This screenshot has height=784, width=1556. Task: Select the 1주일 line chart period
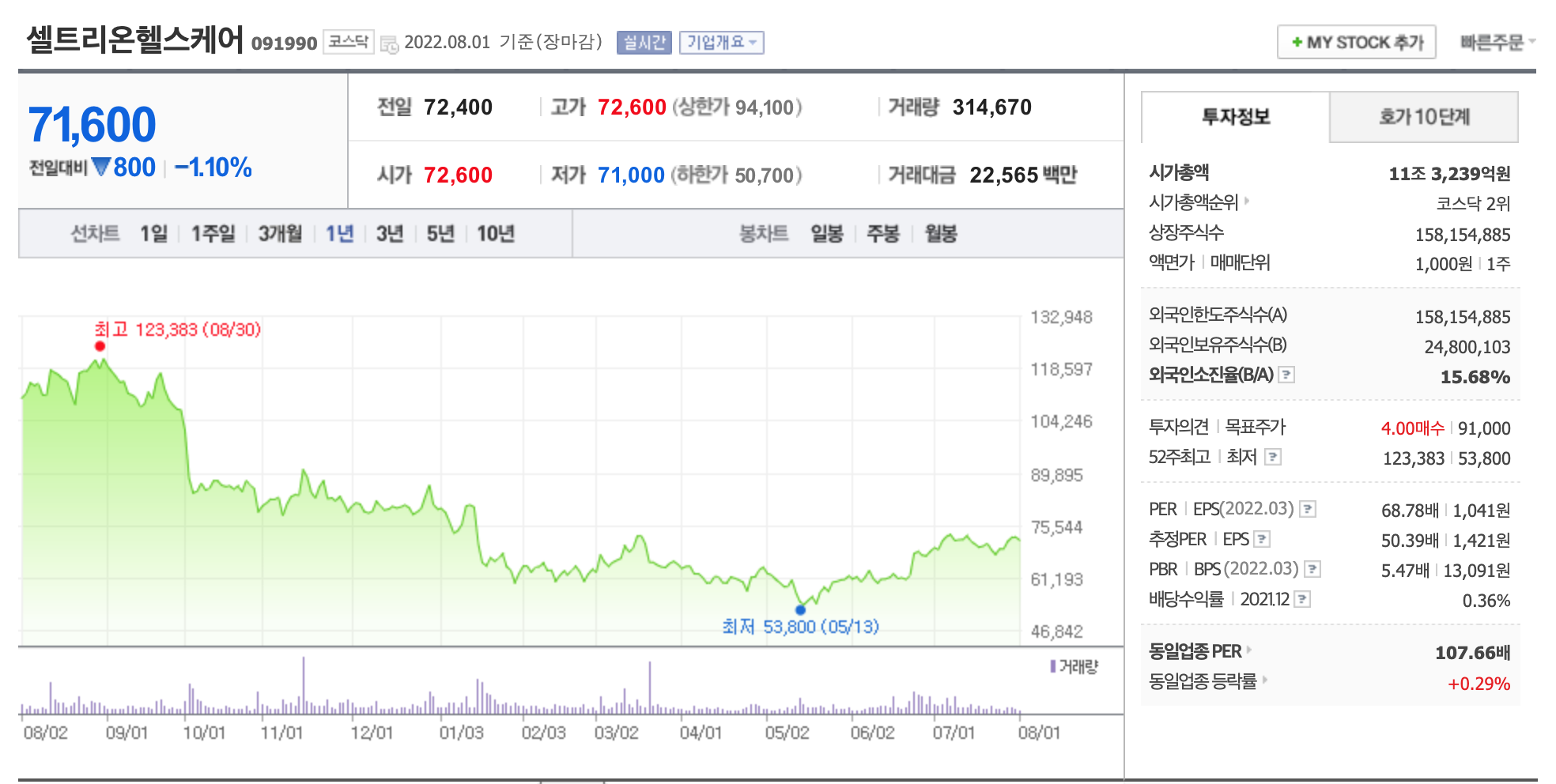point(213,234)
